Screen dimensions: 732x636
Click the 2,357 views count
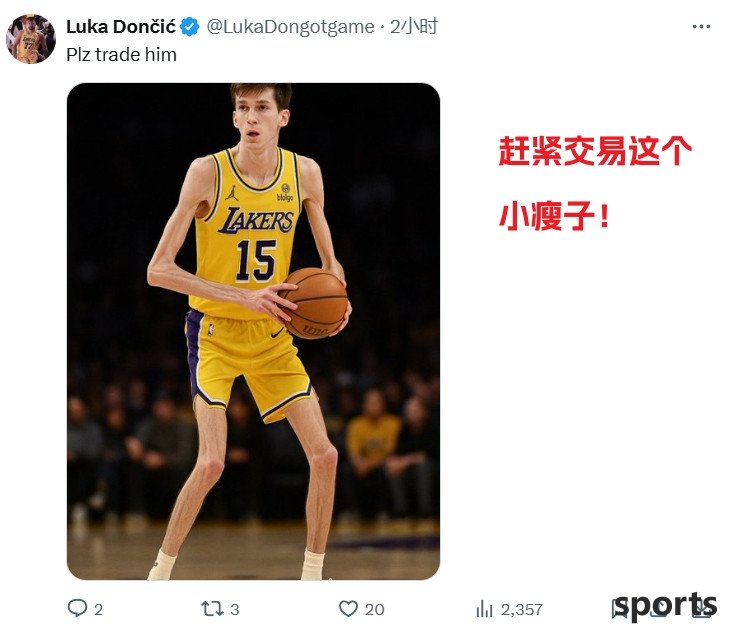(521, 609)
